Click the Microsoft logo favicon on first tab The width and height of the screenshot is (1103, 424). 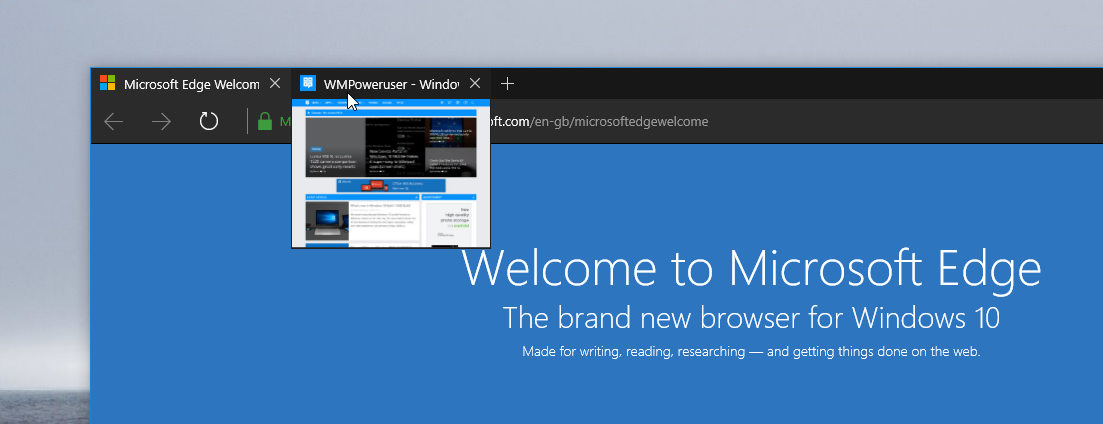pos(108,83)
